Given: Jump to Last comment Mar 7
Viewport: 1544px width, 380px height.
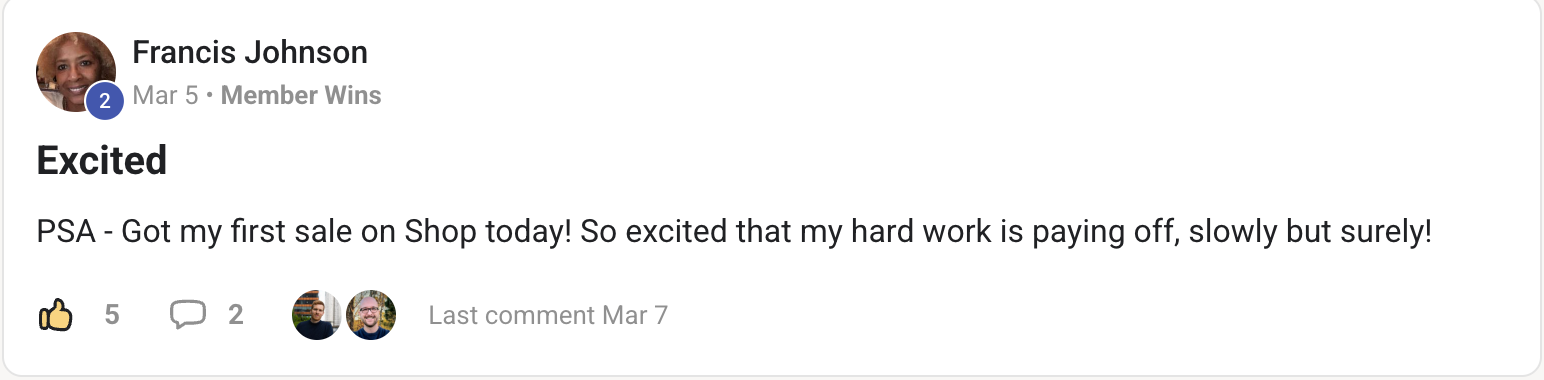Looking at the screenshot, I should coord(548,316).
